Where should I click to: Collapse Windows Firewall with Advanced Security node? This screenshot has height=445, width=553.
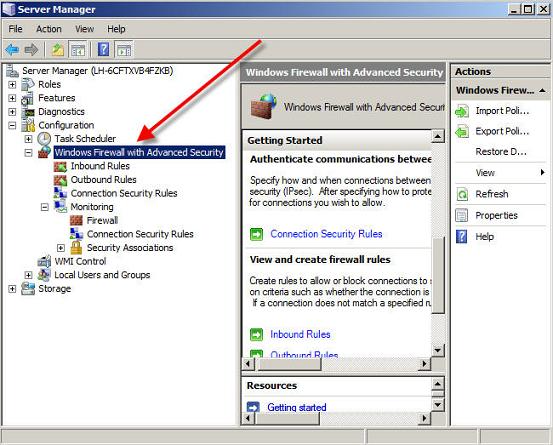(x=29, y=153)
